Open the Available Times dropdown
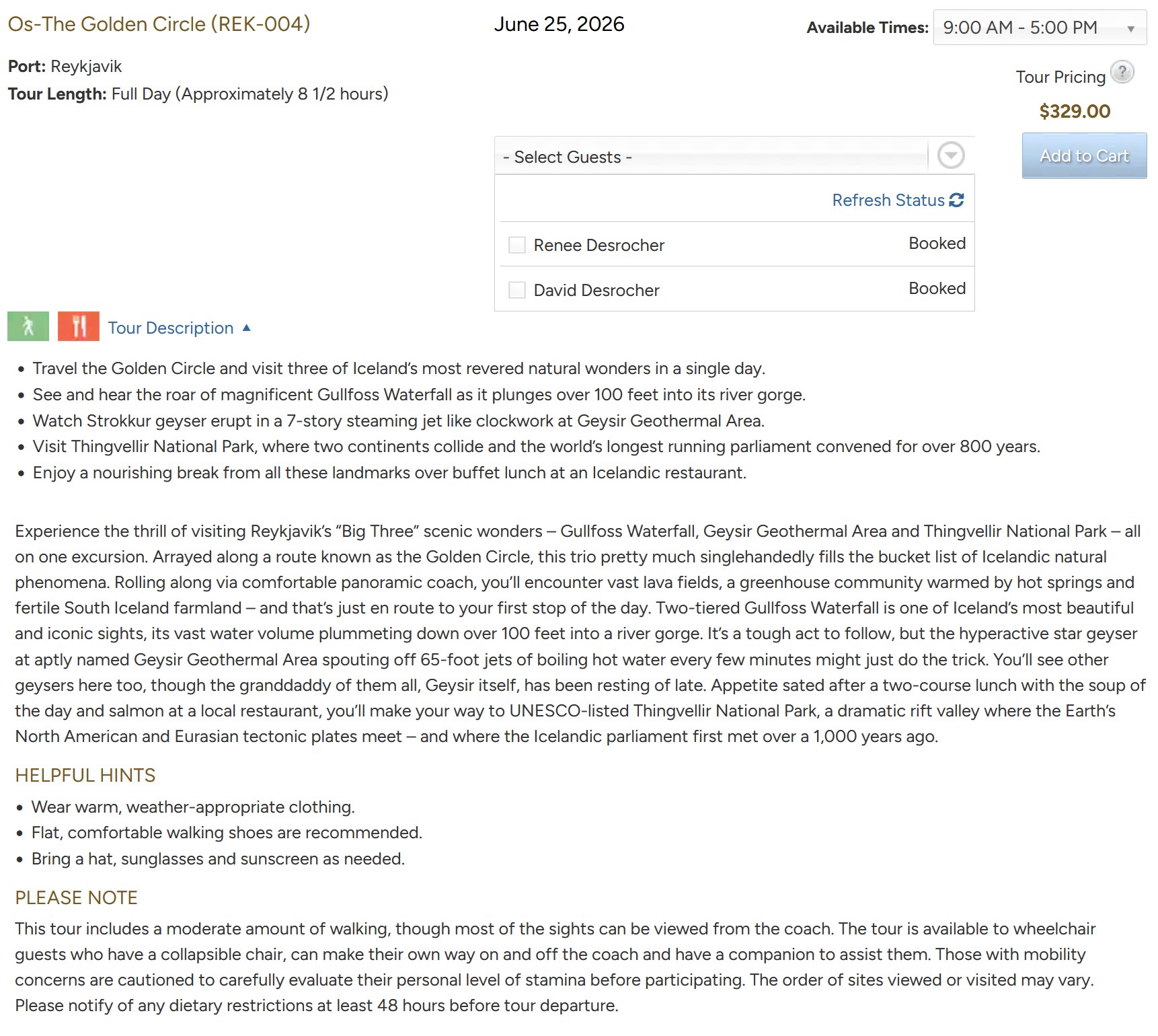 click(1039, 28)
